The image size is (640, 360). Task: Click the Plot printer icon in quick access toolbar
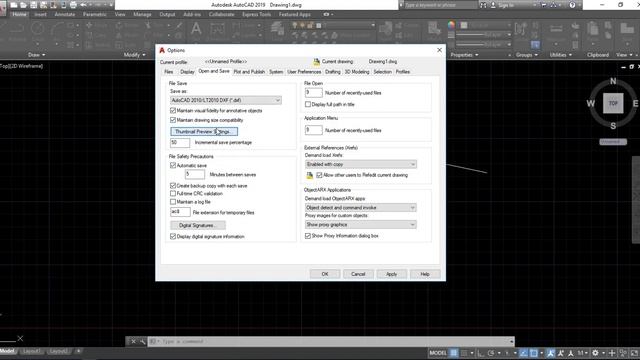point(73,5)
